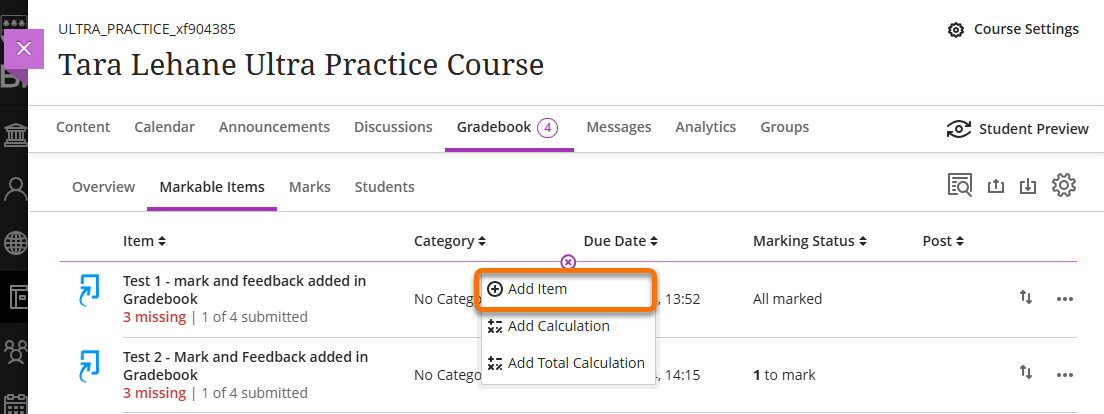Click the Student Preview button
Screen dimensions: 1104x414
point(1018,128)
